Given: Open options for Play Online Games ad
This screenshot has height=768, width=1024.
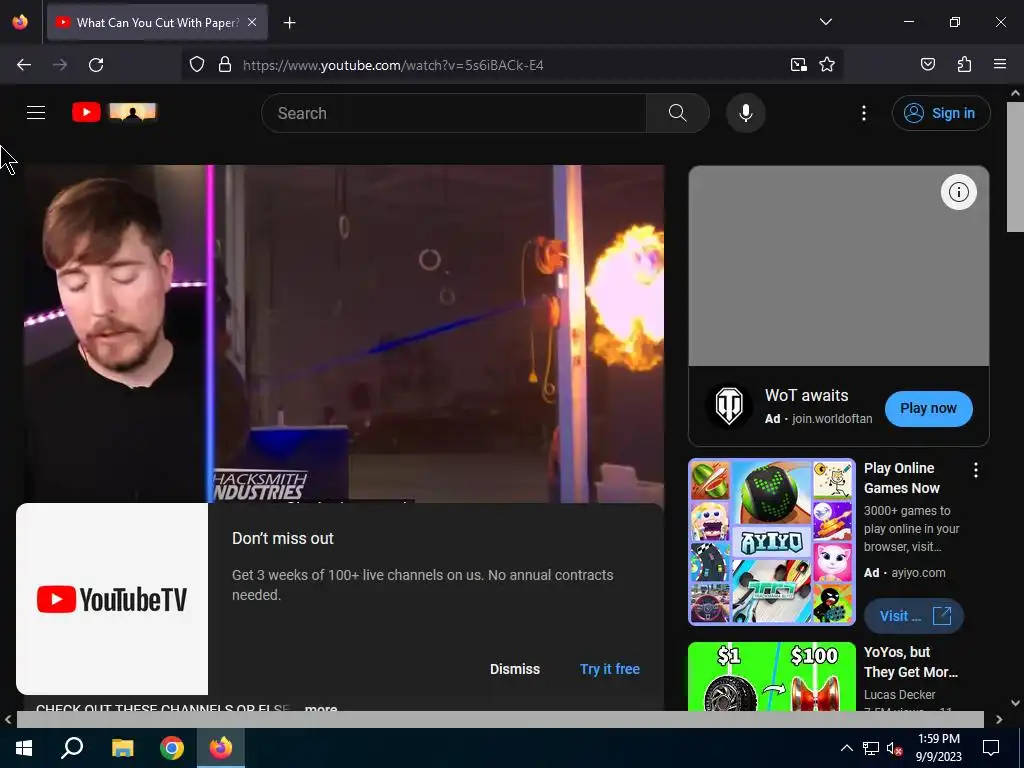Looking at the screenshot, I should coord(975,470).
